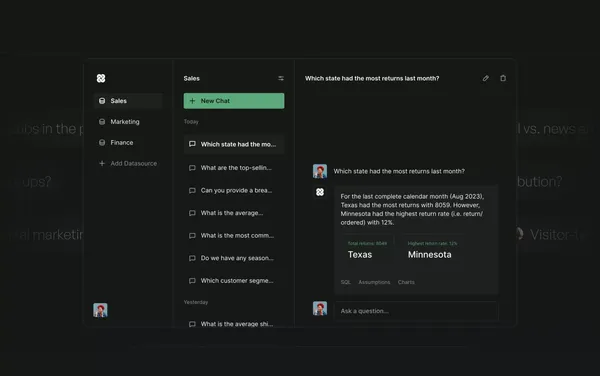The height and width of the screenshot is (376, 600).
Task: Click chat icon beside 'What is the most comm...'
Action: pos(192,236)
